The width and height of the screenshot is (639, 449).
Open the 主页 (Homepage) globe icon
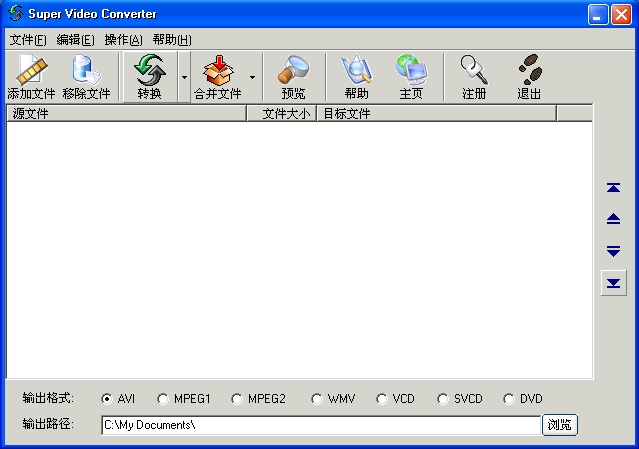tap(411, 77)
